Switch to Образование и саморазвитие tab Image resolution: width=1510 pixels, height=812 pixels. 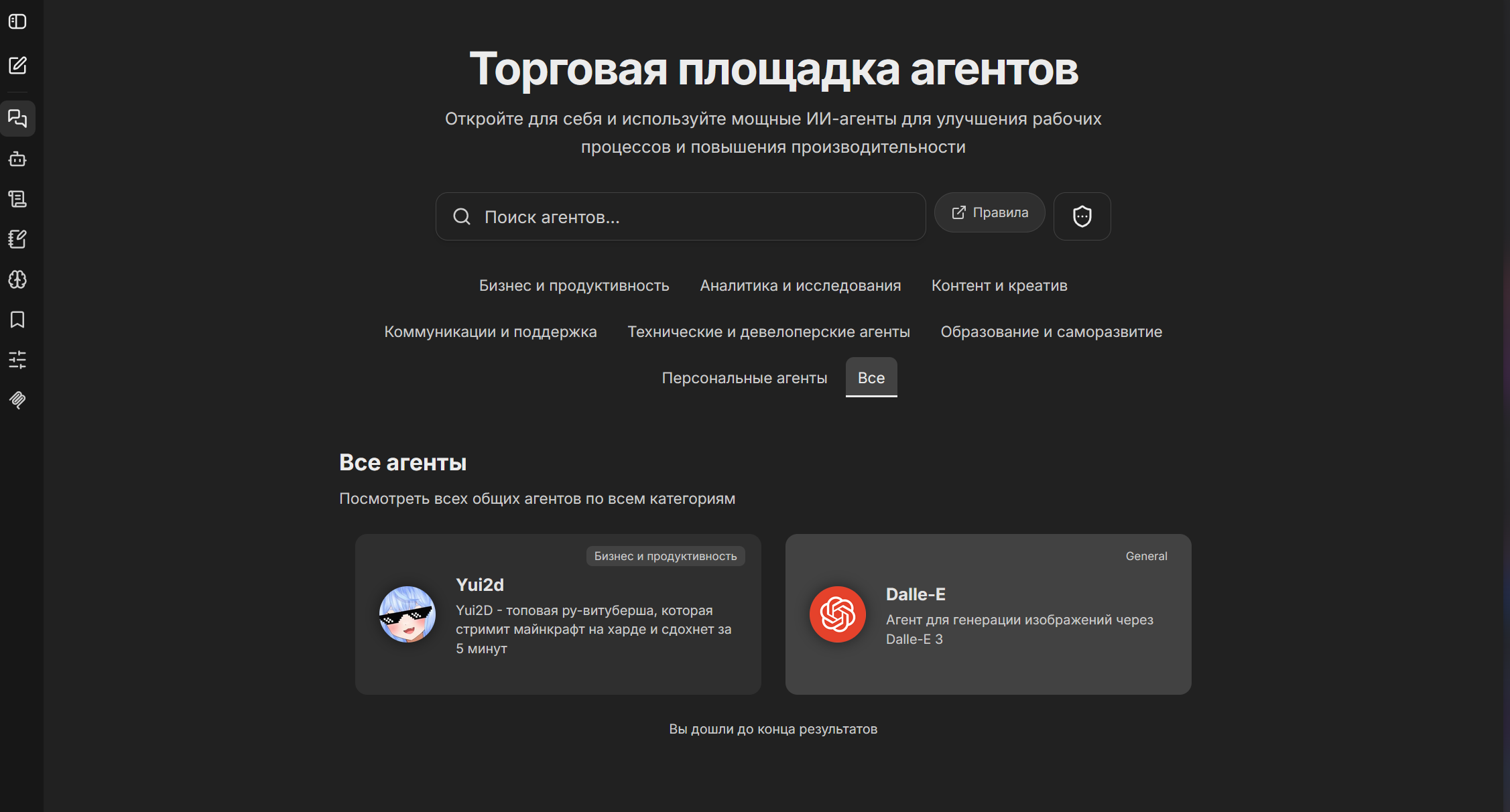pyautogui.click(x=1051, y=332)
